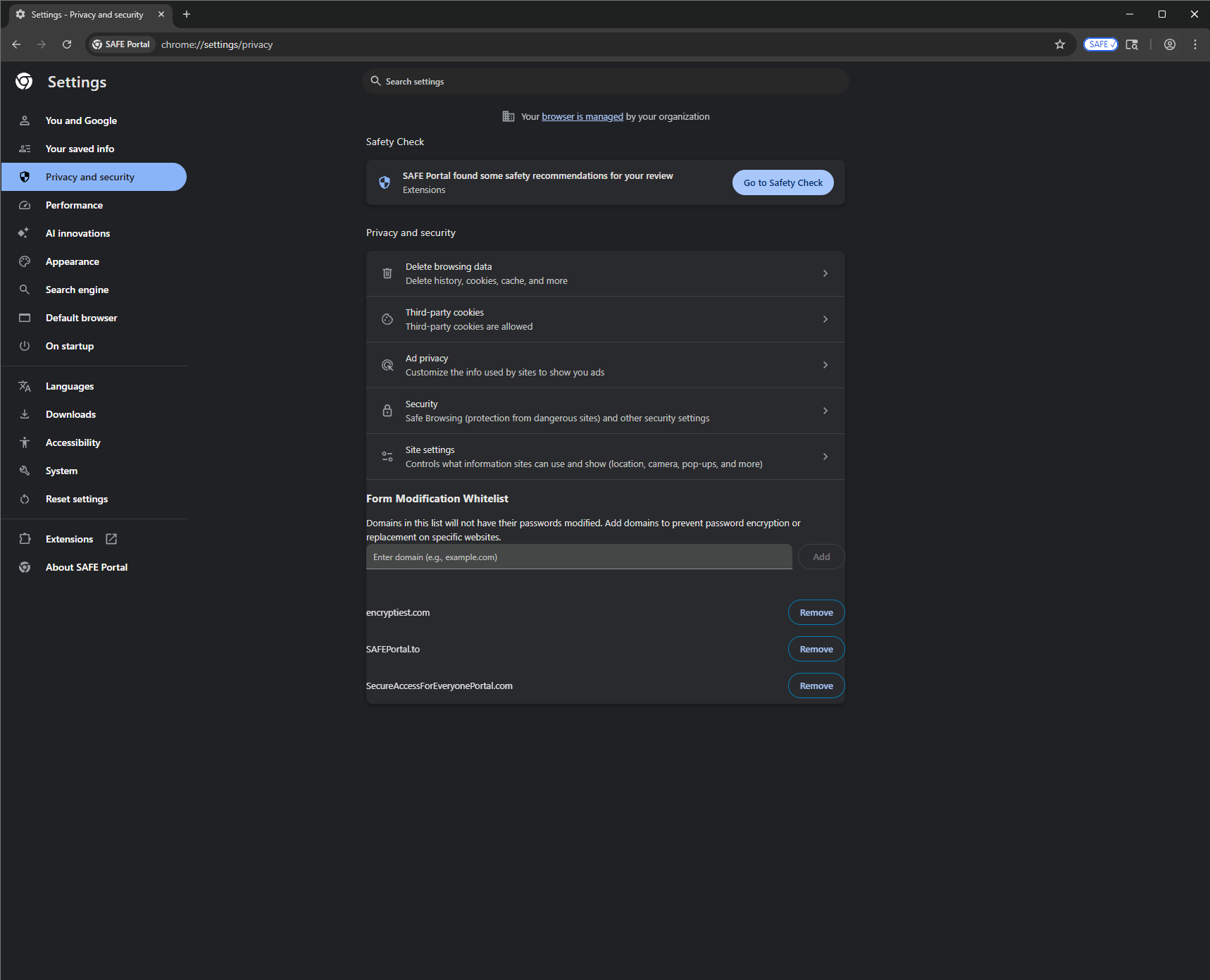Image resolution: width=1210 pixels, height=980 pixels.
Task: Click the On startup power icon
Action: [x=25, y=346]
